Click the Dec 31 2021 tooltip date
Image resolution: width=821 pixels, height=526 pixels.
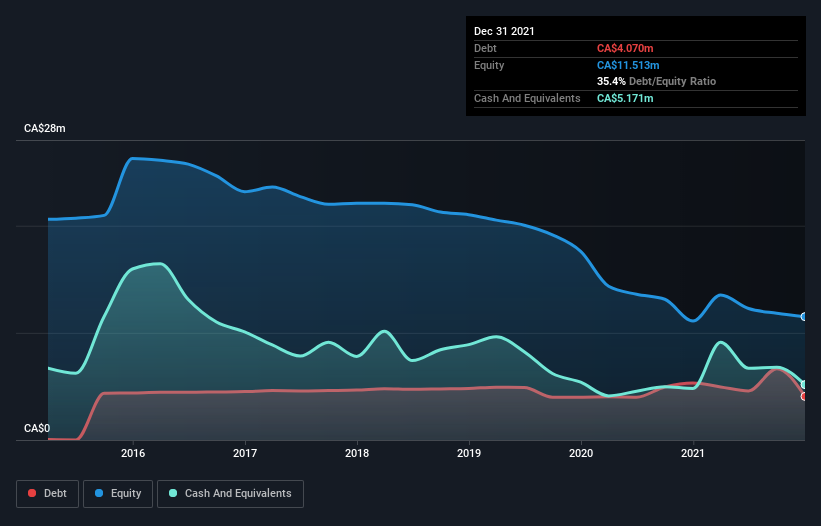coord(504,31)
